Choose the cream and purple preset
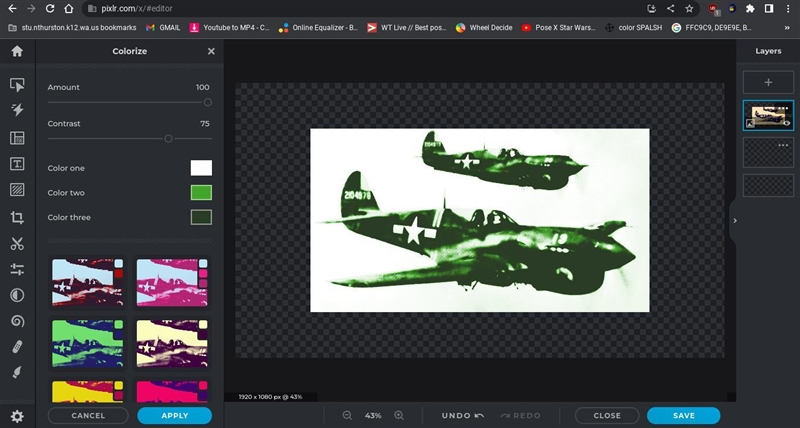 [172, 343]
